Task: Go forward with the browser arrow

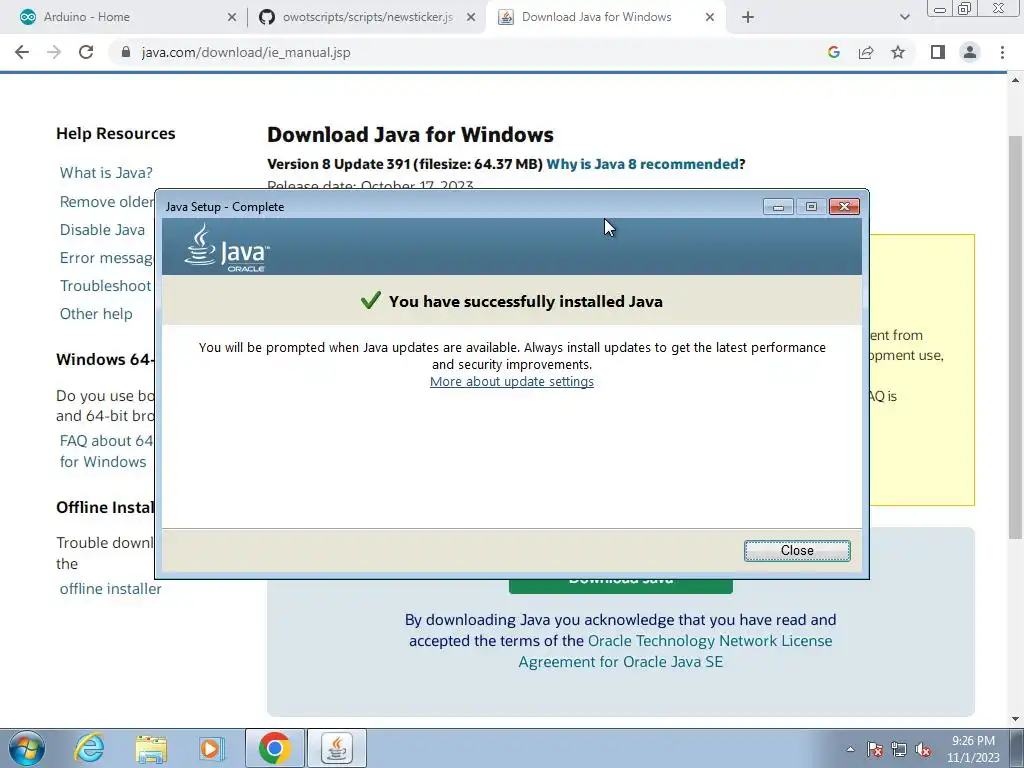Action: click(x=54, y=52)
